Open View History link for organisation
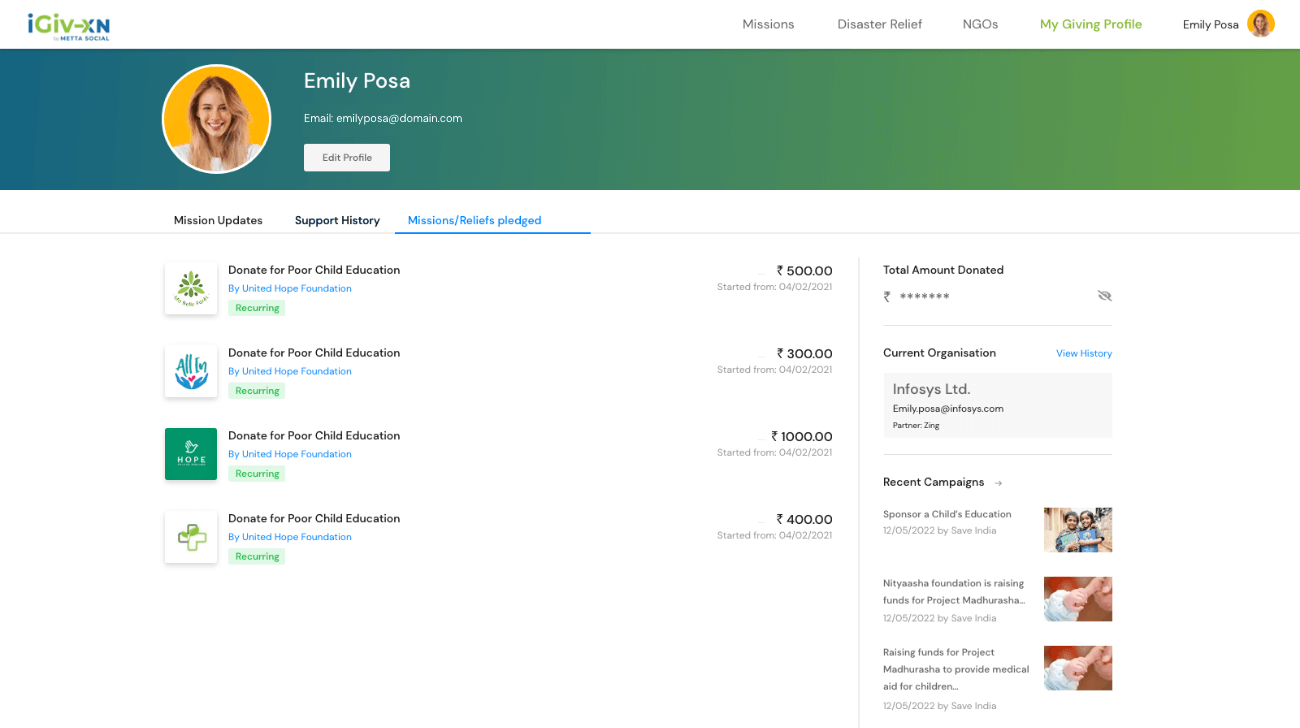The image size is (1300, 728). coord(1083,353)
